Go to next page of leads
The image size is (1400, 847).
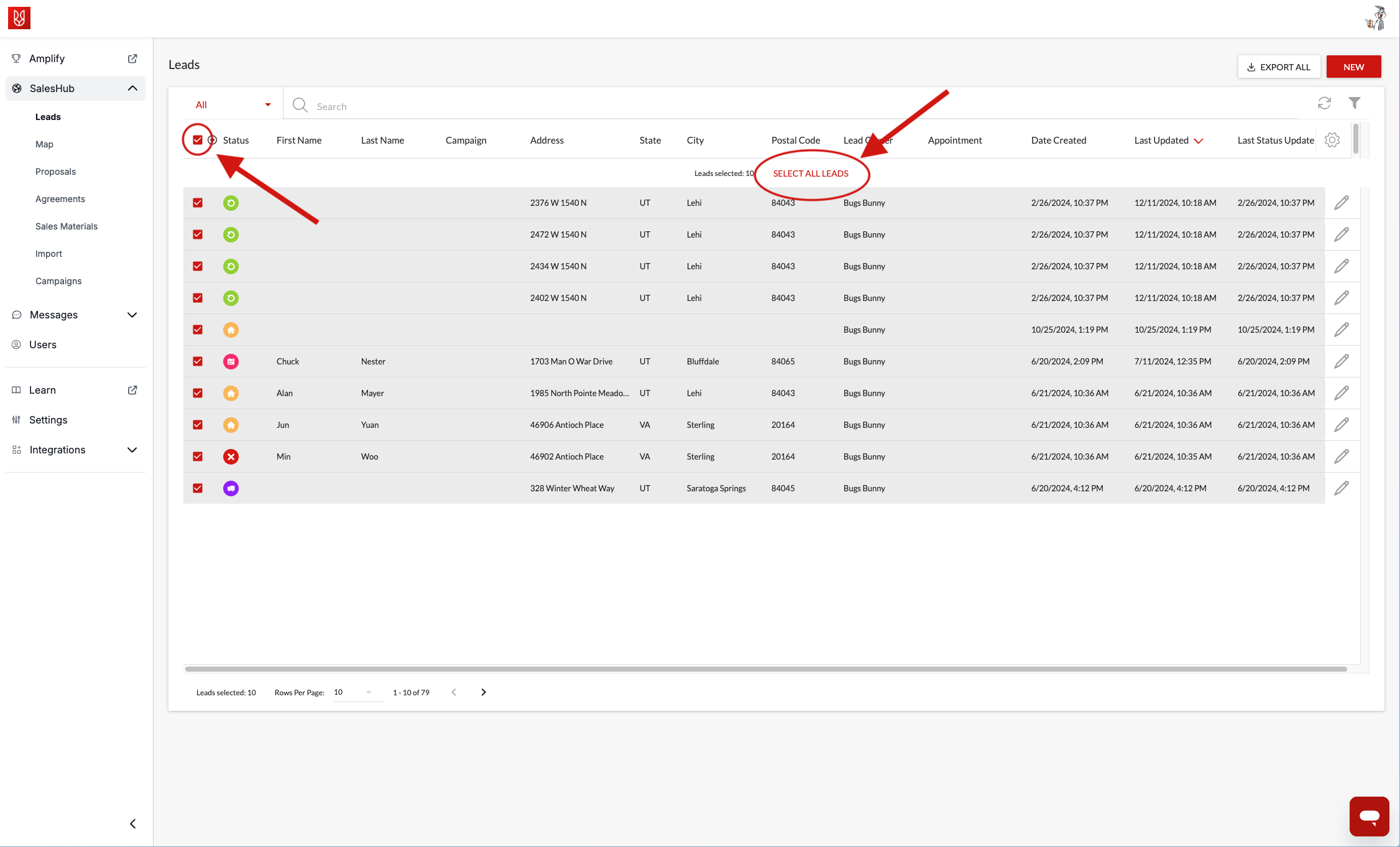tap(484, 692)
